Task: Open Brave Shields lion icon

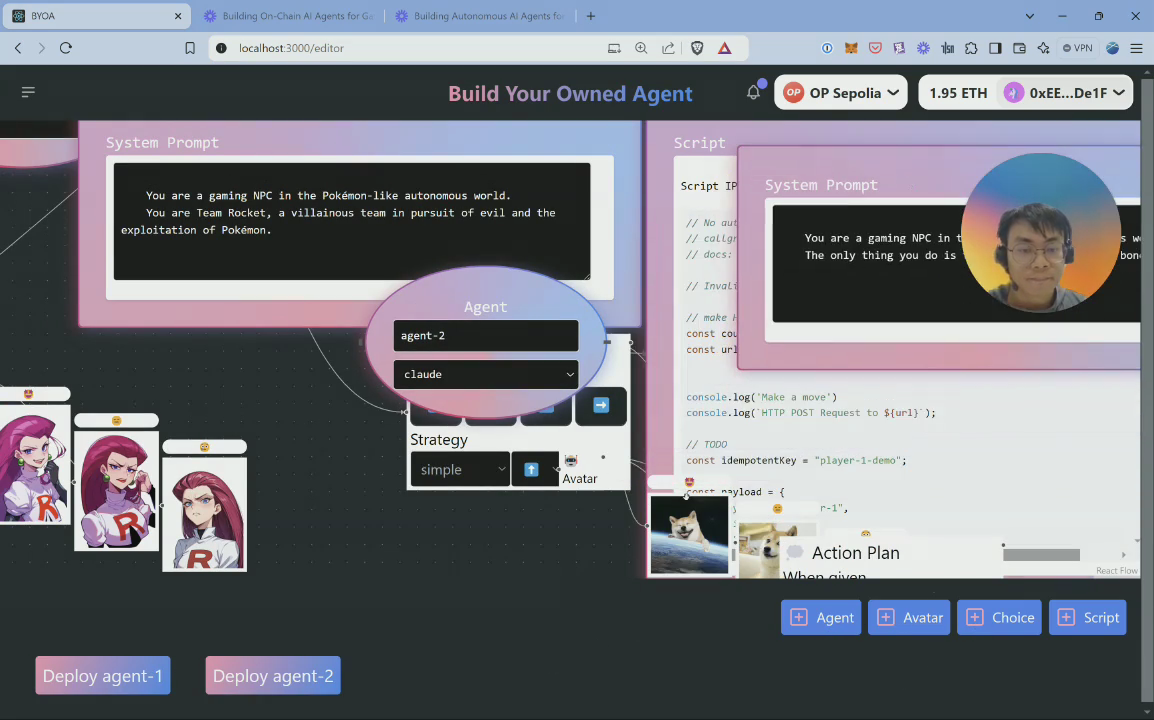Action: coord(697,48)
